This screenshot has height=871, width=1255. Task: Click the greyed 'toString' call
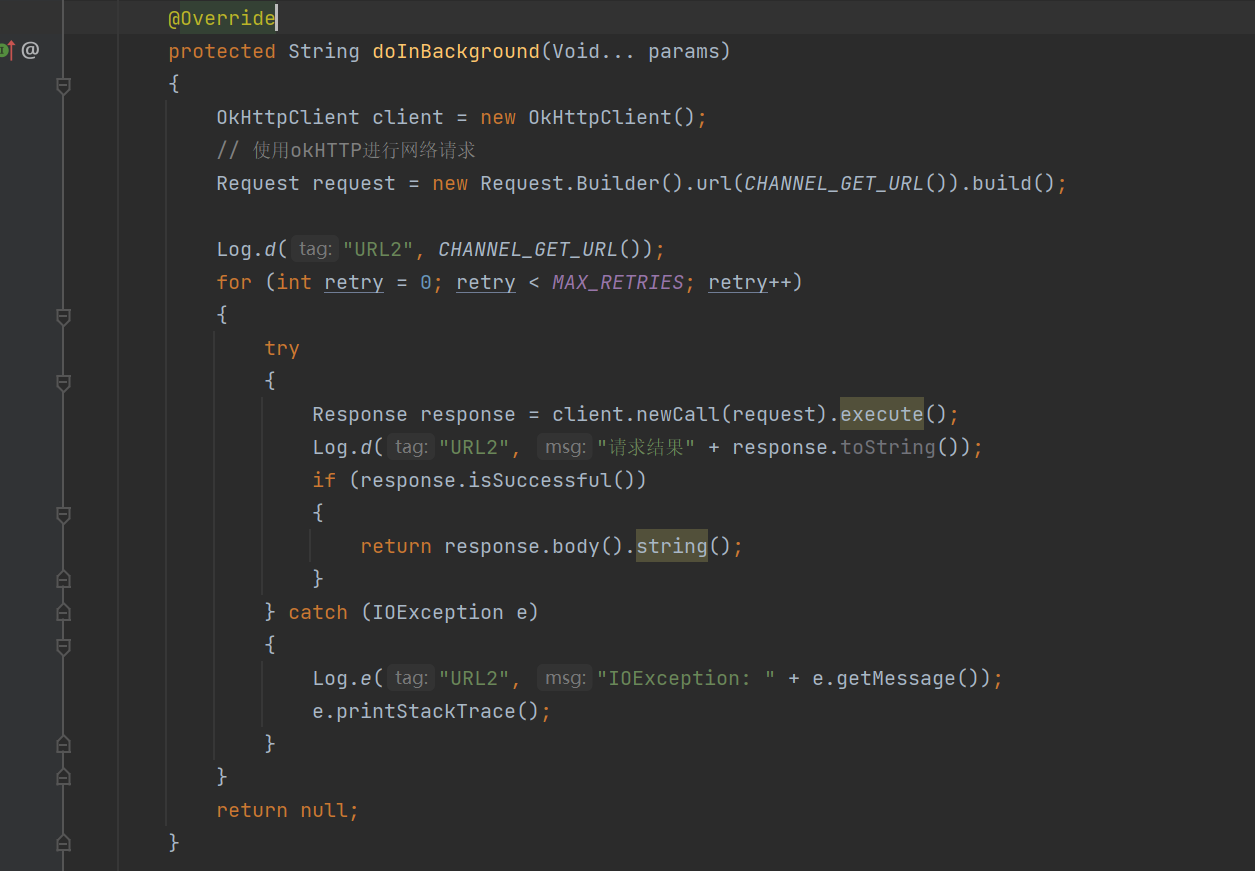coord(888,447)
